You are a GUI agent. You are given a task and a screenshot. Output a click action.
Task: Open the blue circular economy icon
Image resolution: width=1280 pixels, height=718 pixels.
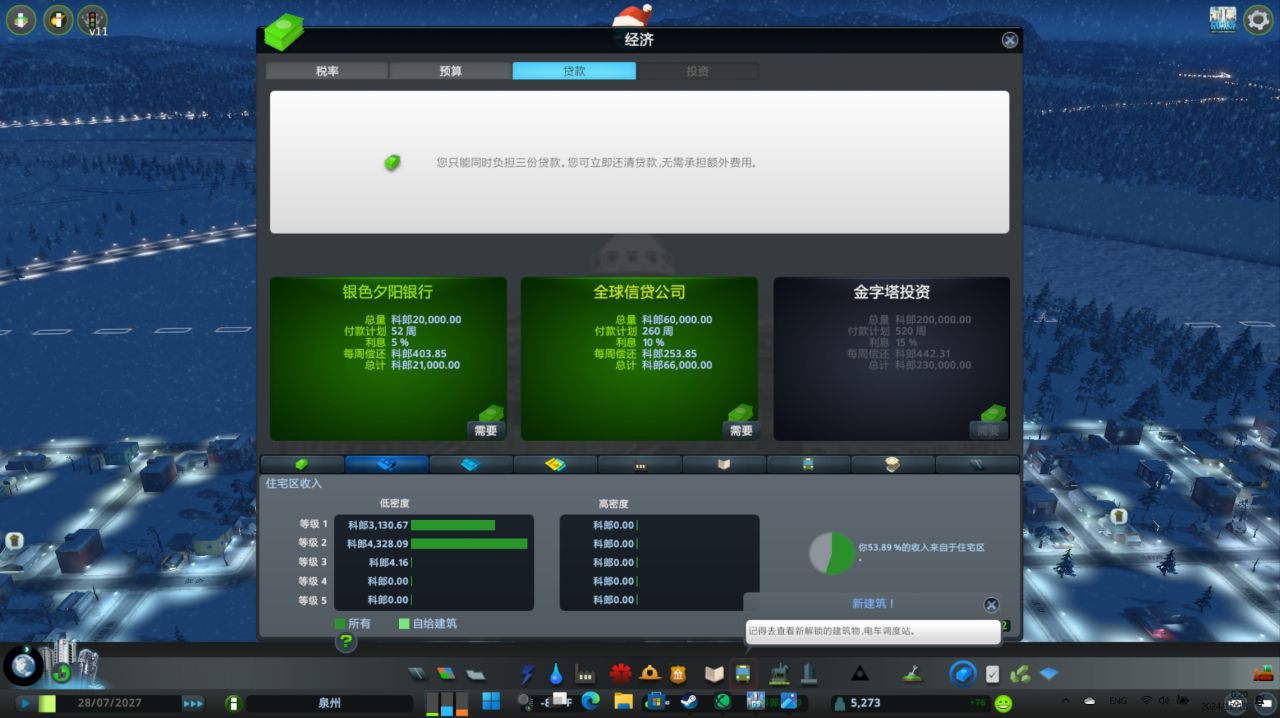962,673
